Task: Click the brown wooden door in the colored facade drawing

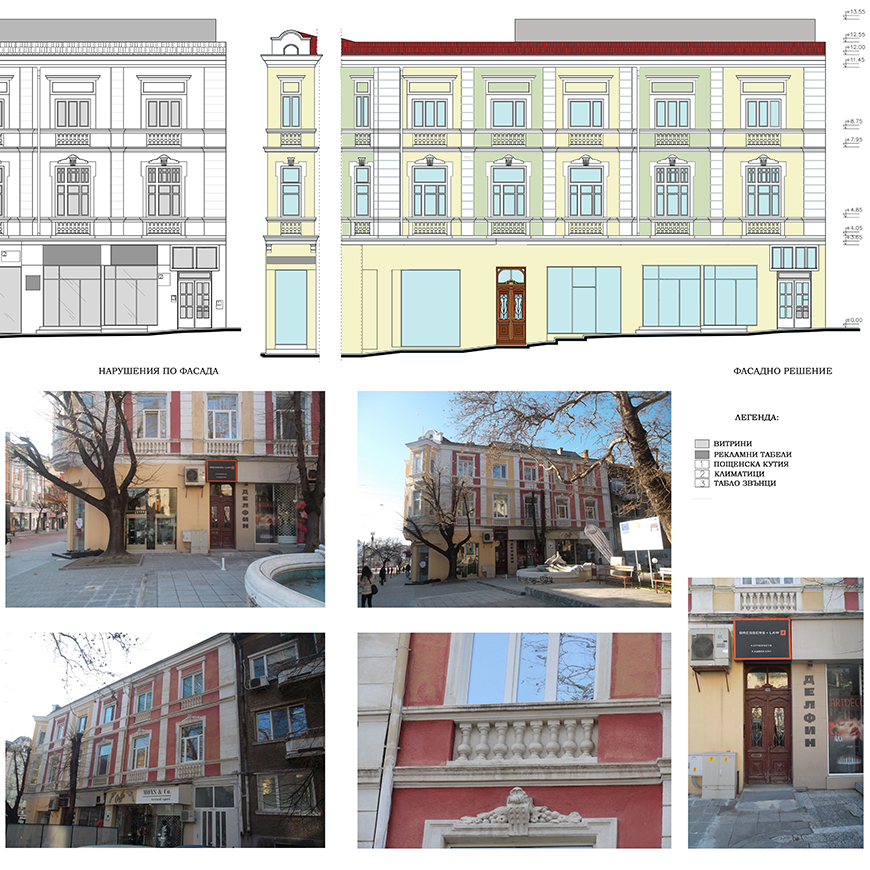Action: [511, 306]
